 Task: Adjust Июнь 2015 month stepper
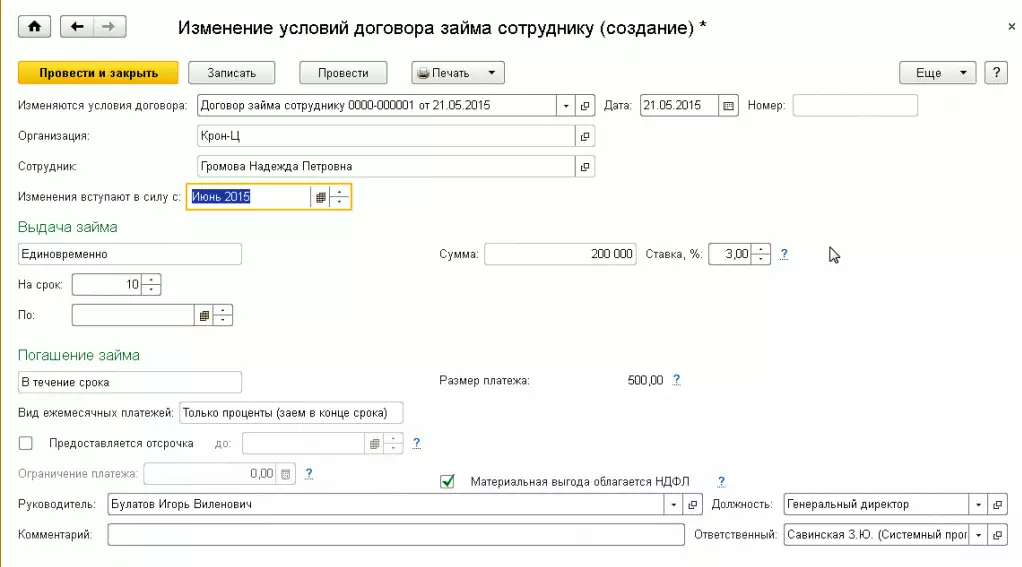(x=340, y=197)
